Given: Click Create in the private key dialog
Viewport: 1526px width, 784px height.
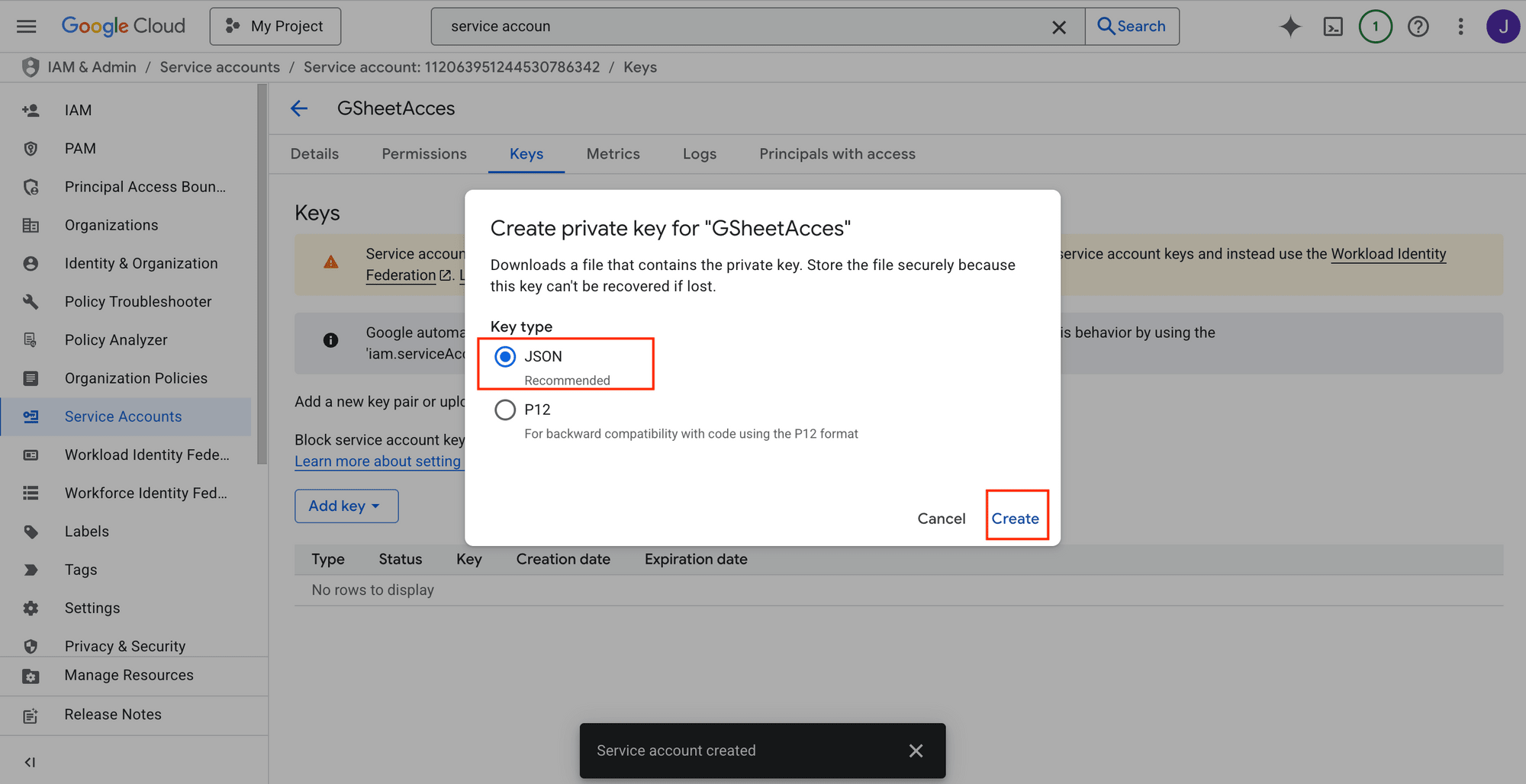Looking at the screenshot, I should coord(1016,519).
